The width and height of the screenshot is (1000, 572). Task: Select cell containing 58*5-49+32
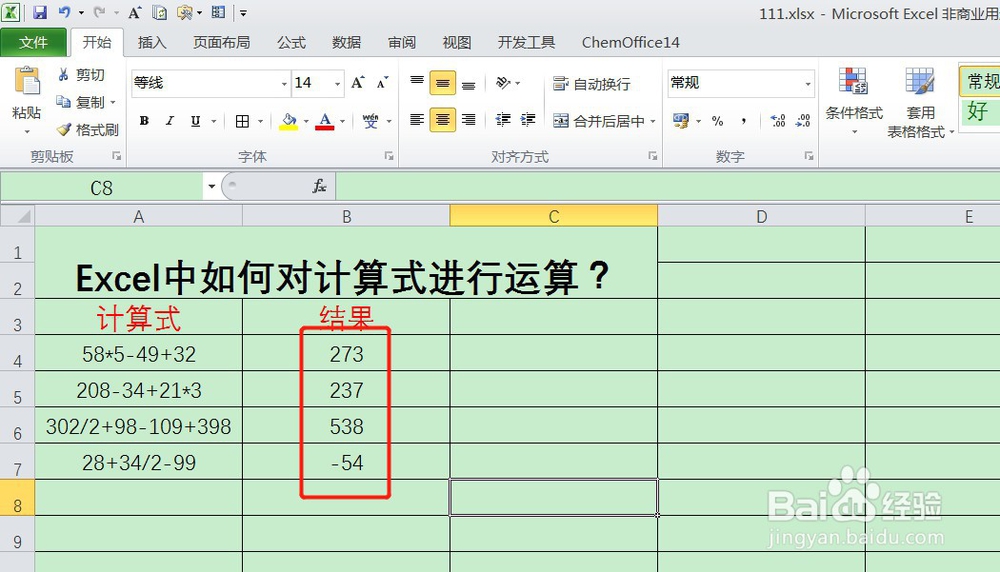tap(138, 354)
